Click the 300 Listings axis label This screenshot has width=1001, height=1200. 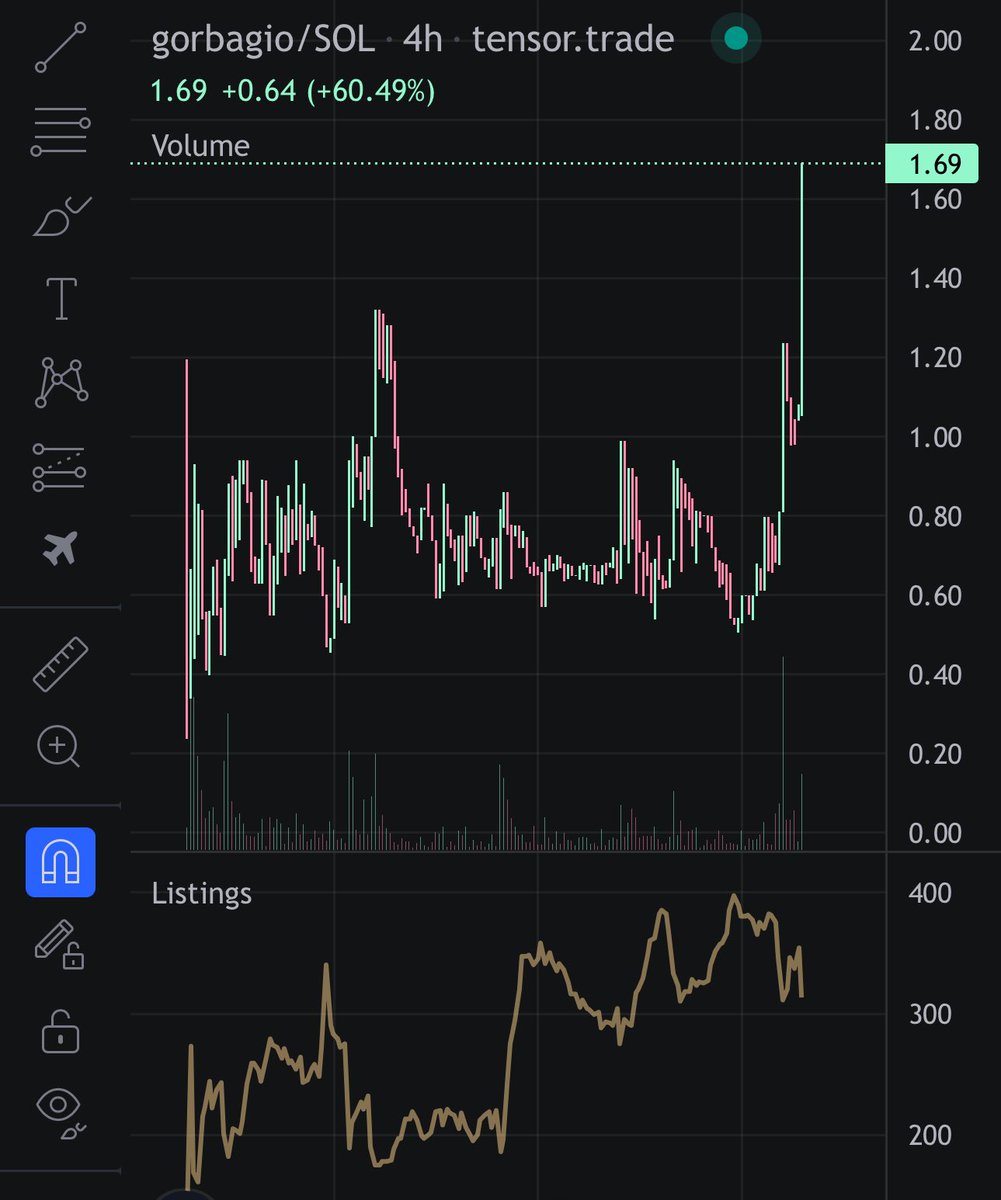click(930, 1014)
